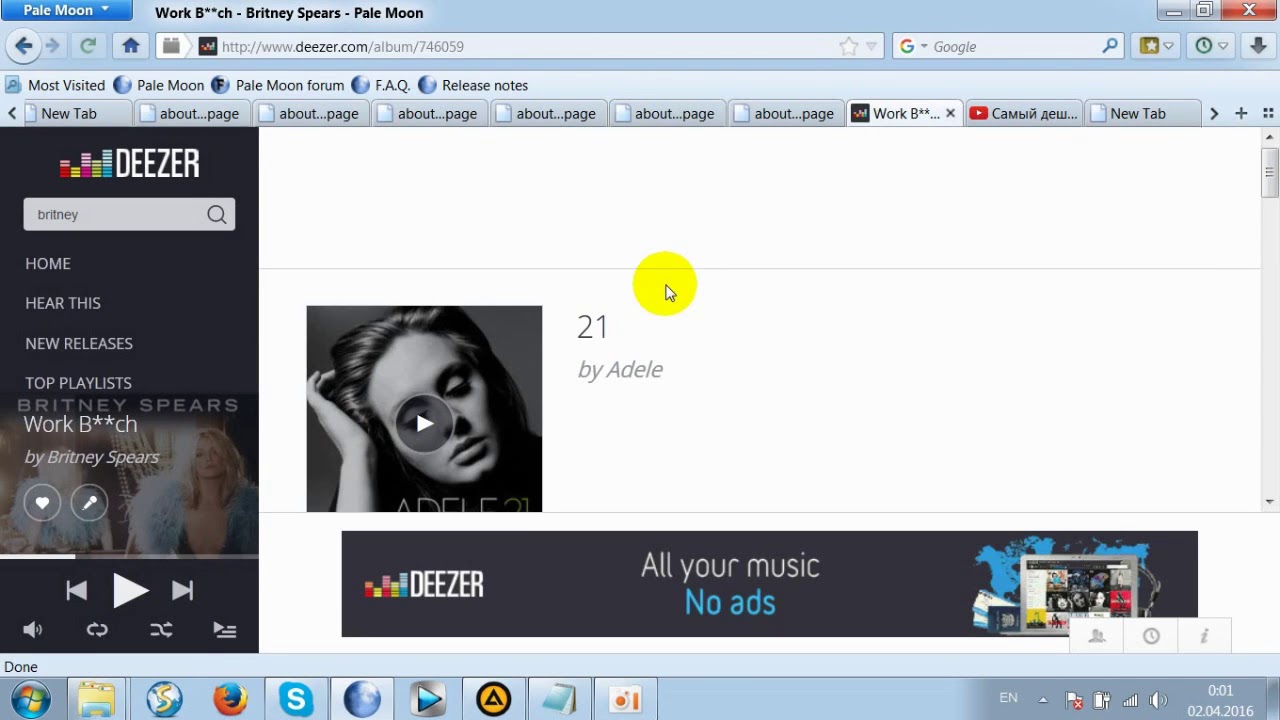The height and width of the screenshot is (720, 1280).
Task: Open the bookmarks menu button
Action: click(x=1150, y=46)
